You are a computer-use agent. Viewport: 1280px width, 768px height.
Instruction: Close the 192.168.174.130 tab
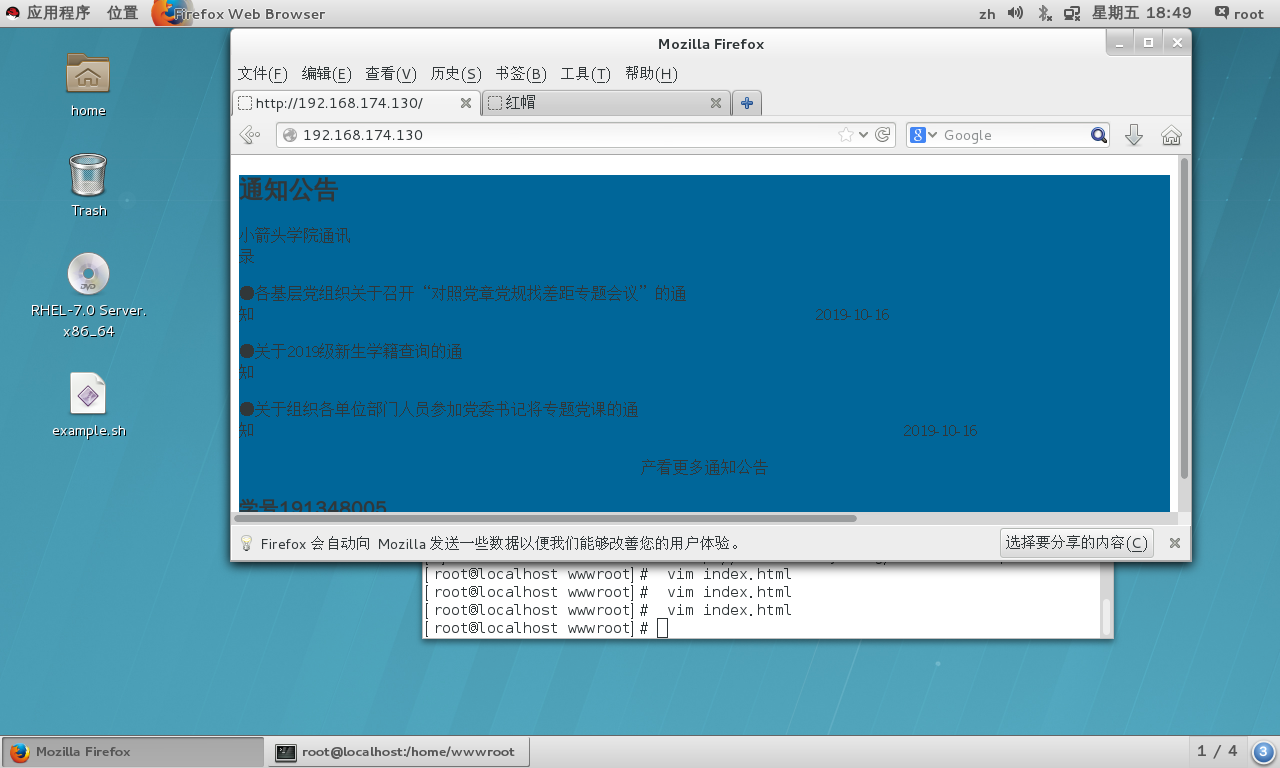point(465,103)
